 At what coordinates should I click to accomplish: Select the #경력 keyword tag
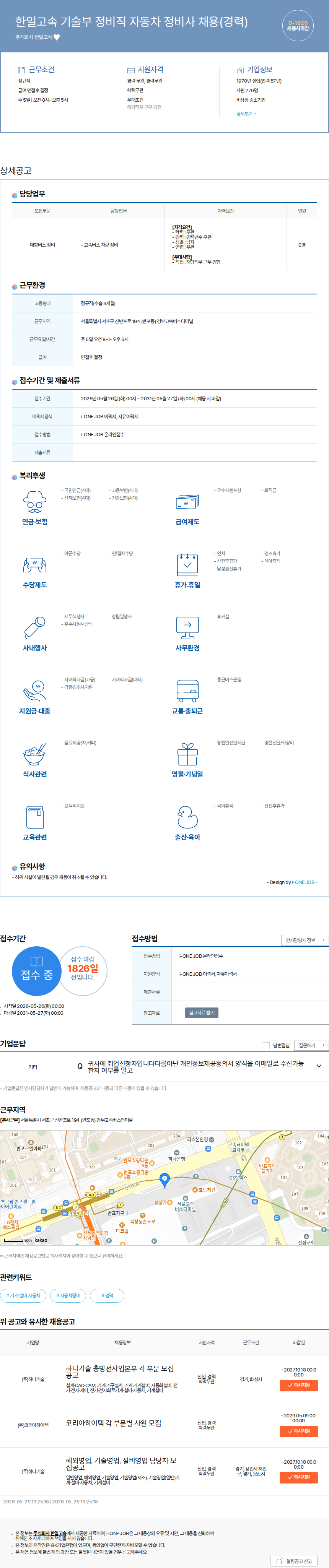point(107,1295)
